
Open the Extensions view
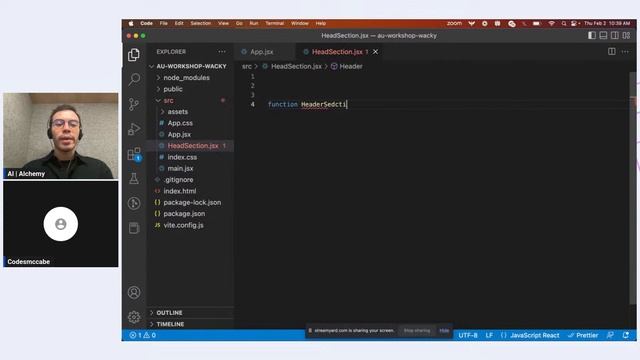tap(134, 154)
